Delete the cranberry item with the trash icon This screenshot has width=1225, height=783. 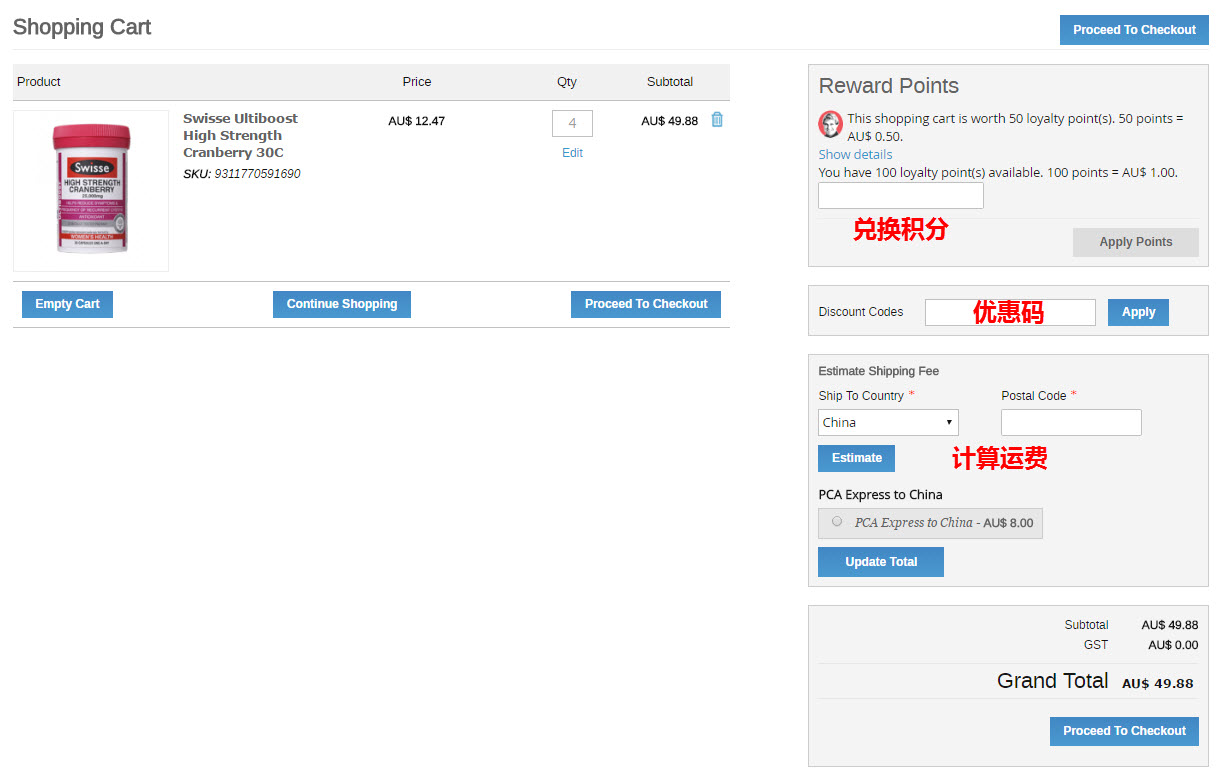tap(717, 120)
